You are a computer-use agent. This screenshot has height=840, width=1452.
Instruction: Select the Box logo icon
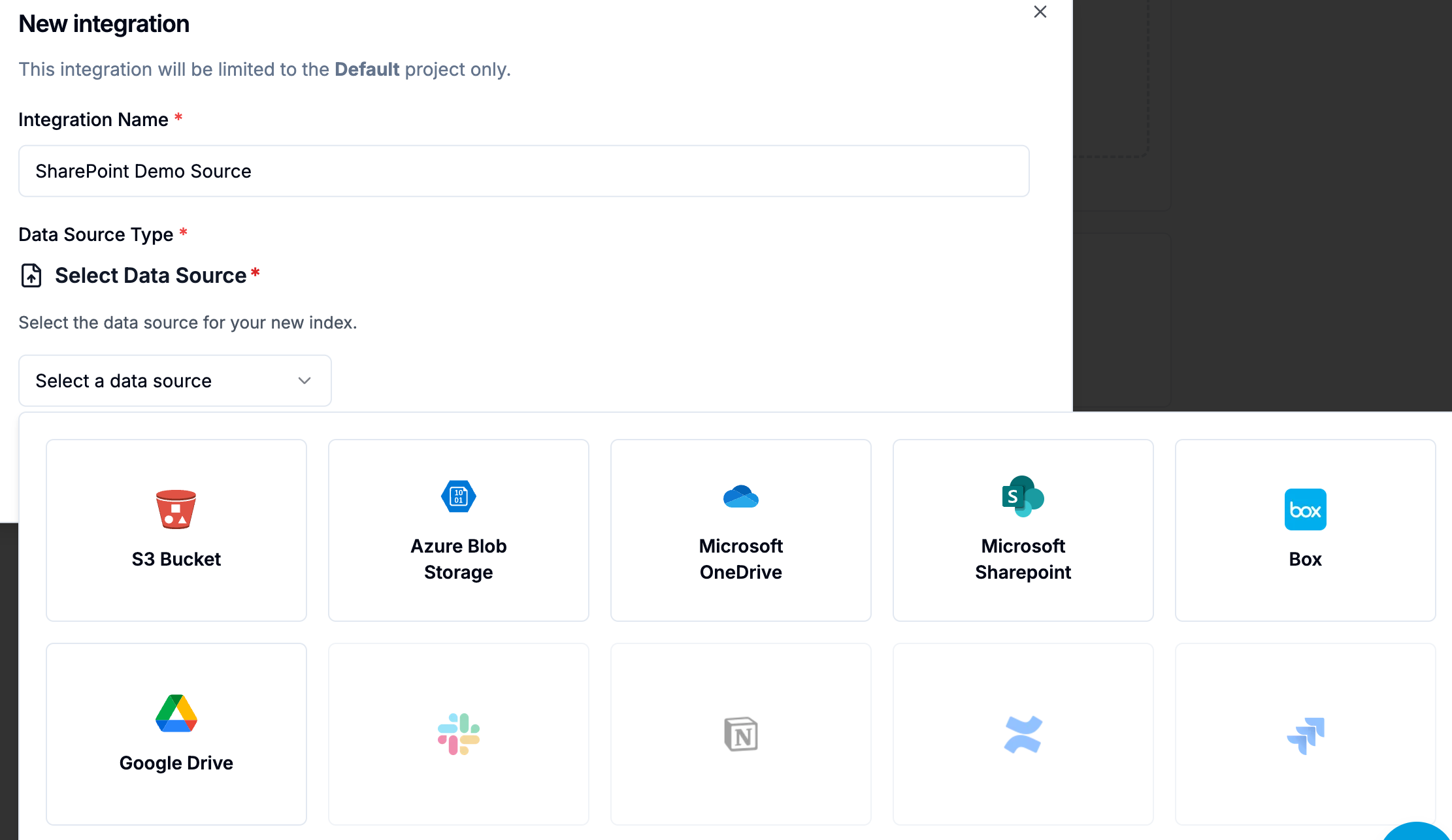(x=1305, y=509)
